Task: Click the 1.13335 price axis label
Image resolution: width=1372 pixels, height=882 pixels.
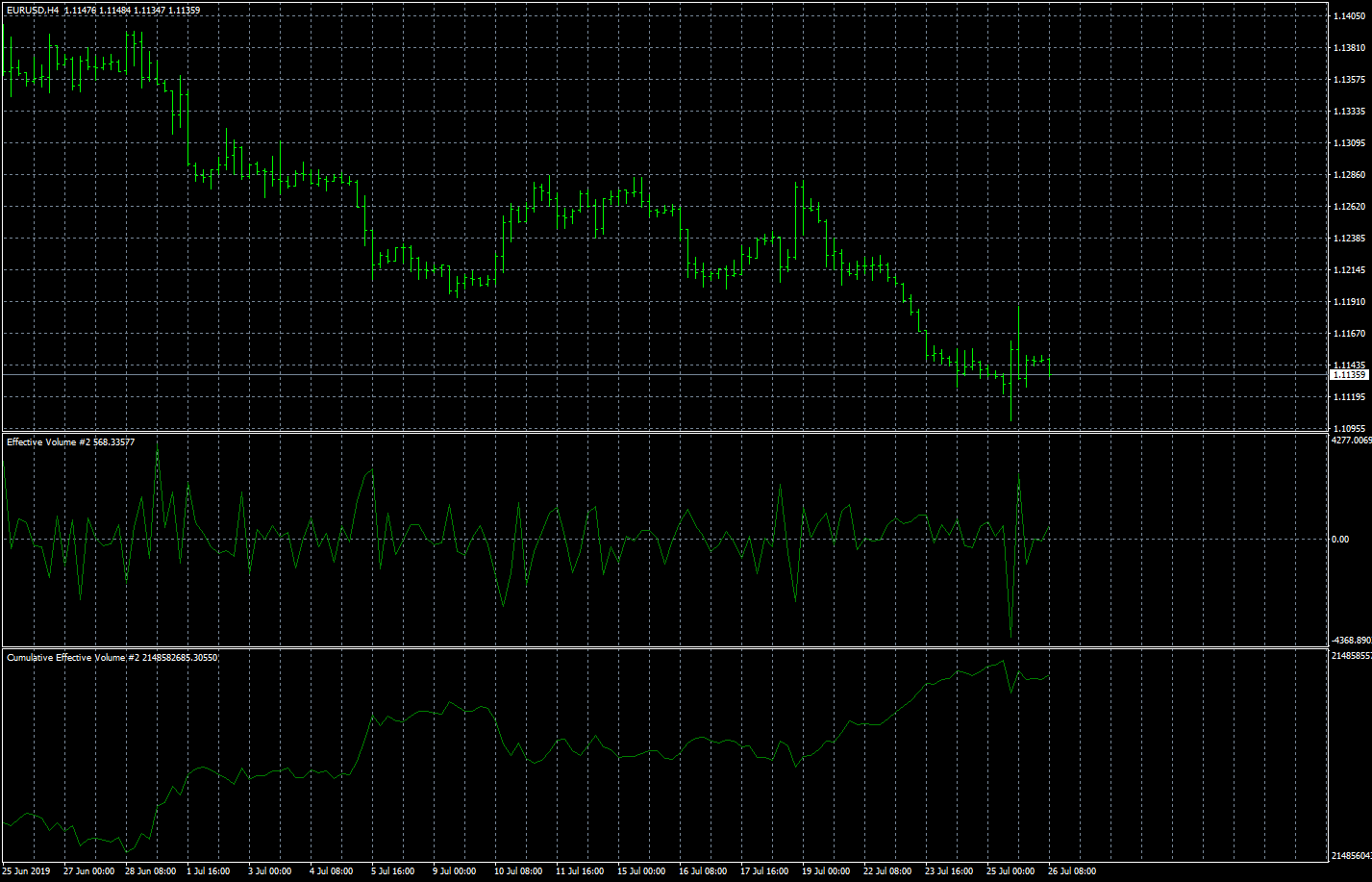Action: (1351, 112)
